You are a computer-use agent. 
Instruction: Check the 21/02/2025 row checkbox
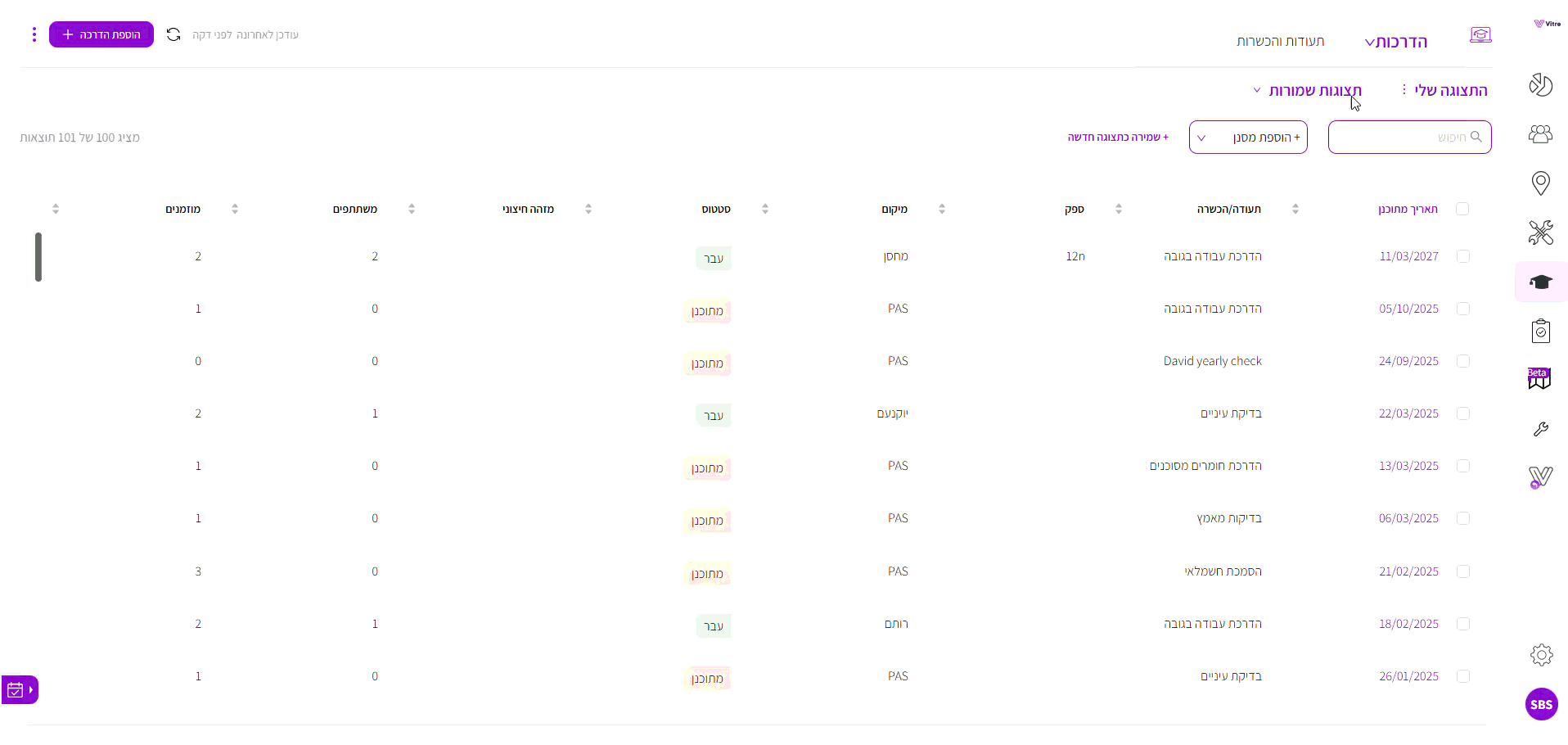click(1463, 571)
